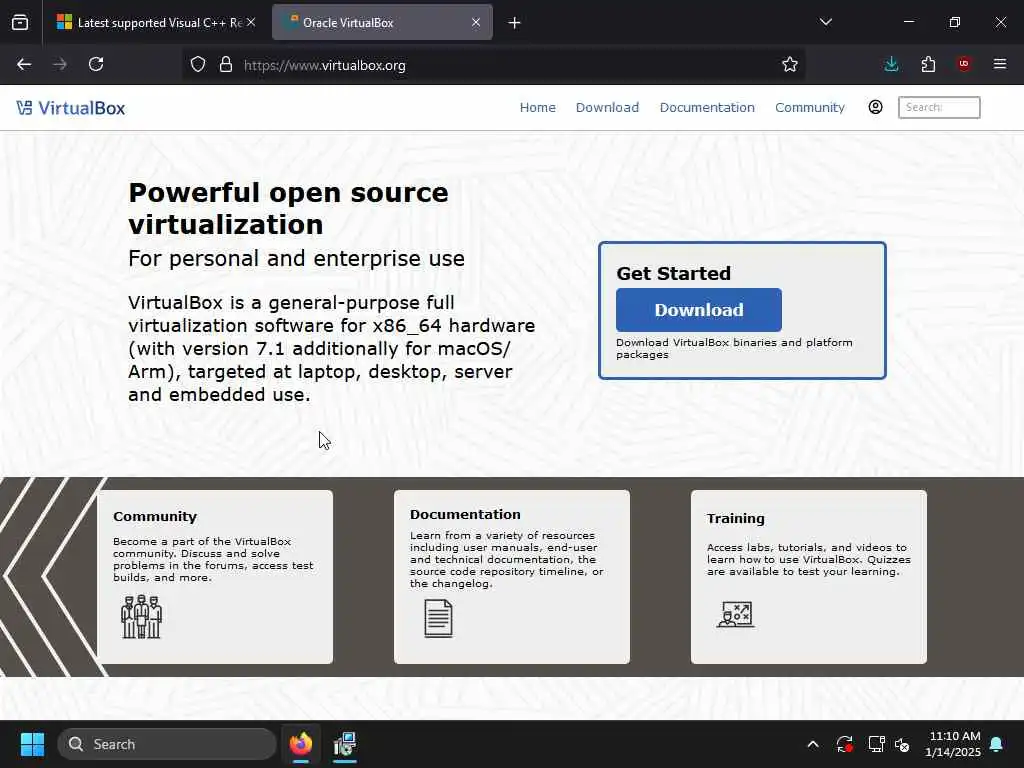Image resolution: width=1024 pixels, height=768 pixels.
Task: Open the uBlock Origin extension icon
Action: coord(964,64)
